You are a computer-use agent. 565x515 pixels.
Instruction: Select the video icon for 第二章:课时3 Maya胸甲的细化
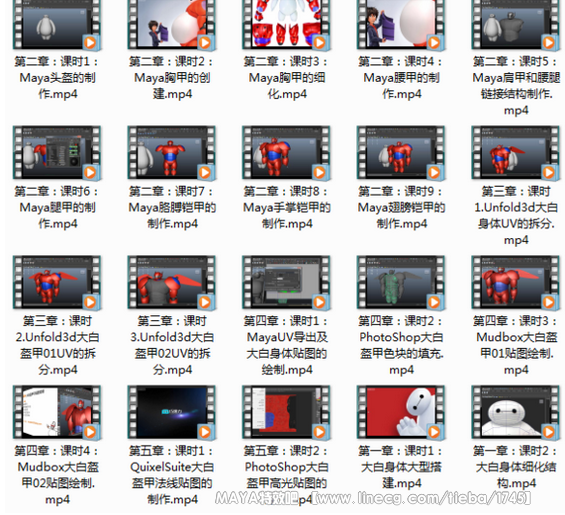point(286,25)
